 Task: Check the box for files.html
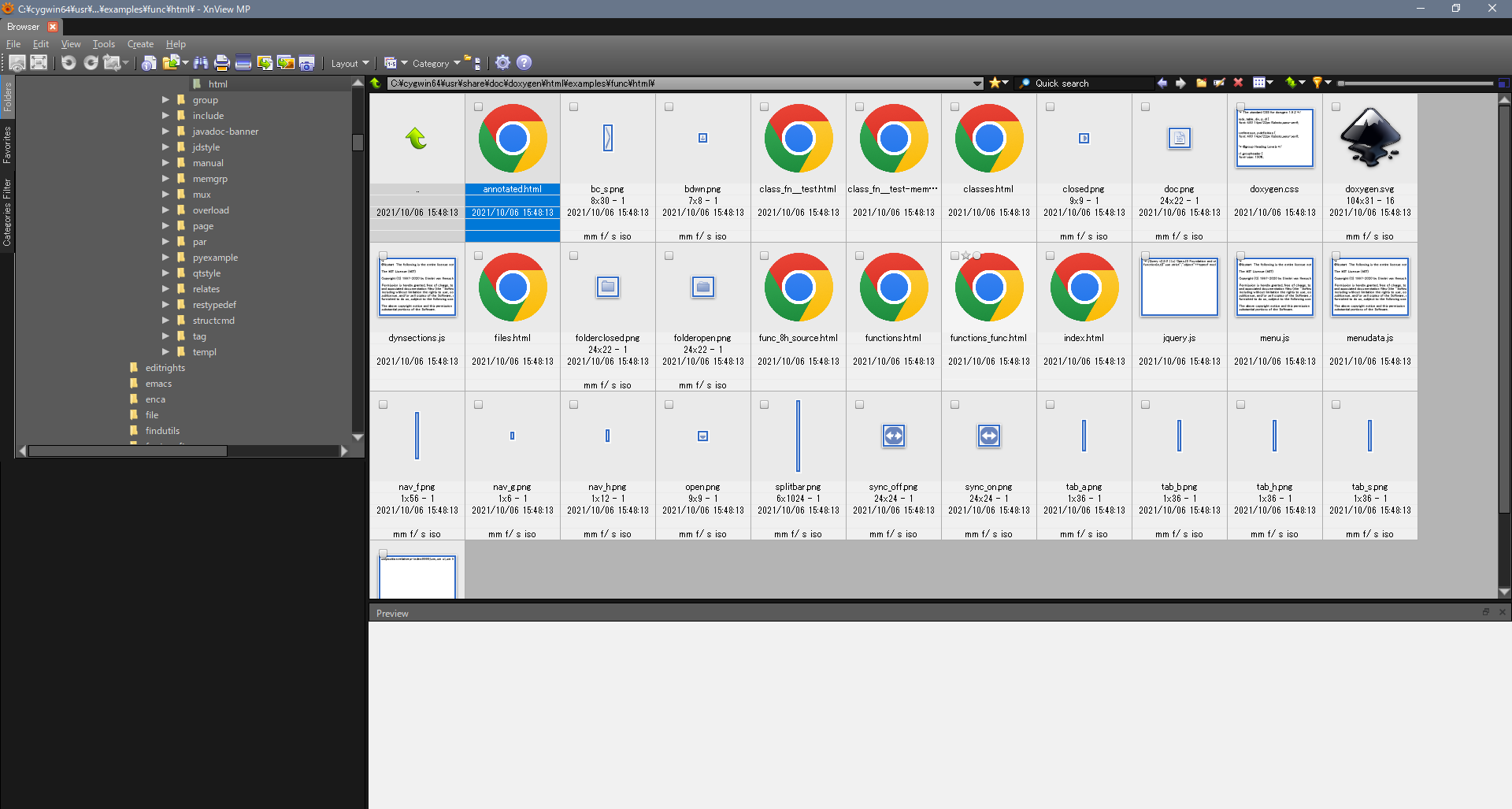(x=478, y=256)
